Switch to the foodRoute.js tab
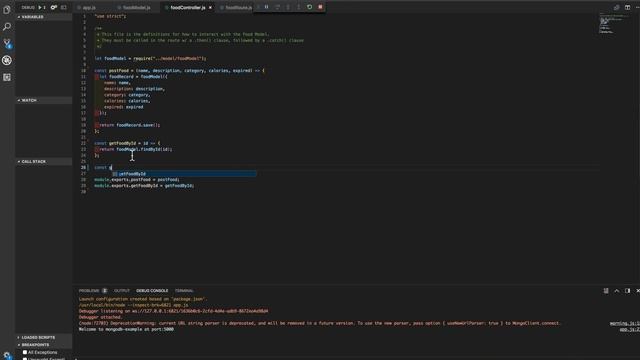Image resolution: width=640 pixels, height=360 pixels. (x=236, y=8)
